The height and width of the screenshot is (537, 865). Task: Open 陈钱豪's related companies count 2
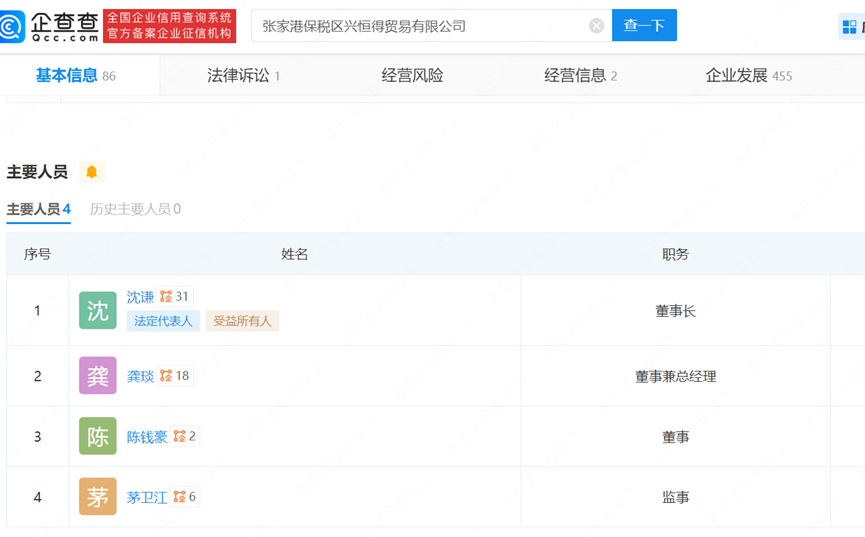pos(184,437)
